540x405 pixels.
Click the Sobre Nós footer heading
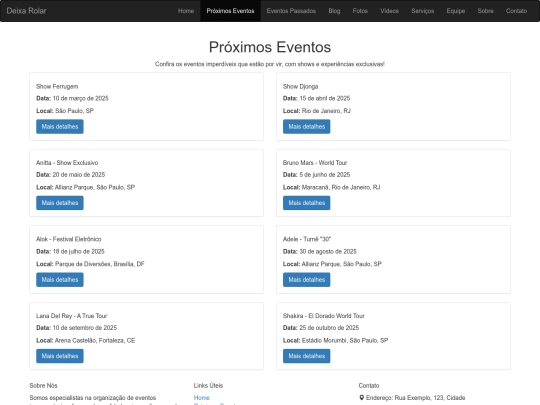click(x=43, y=386)
